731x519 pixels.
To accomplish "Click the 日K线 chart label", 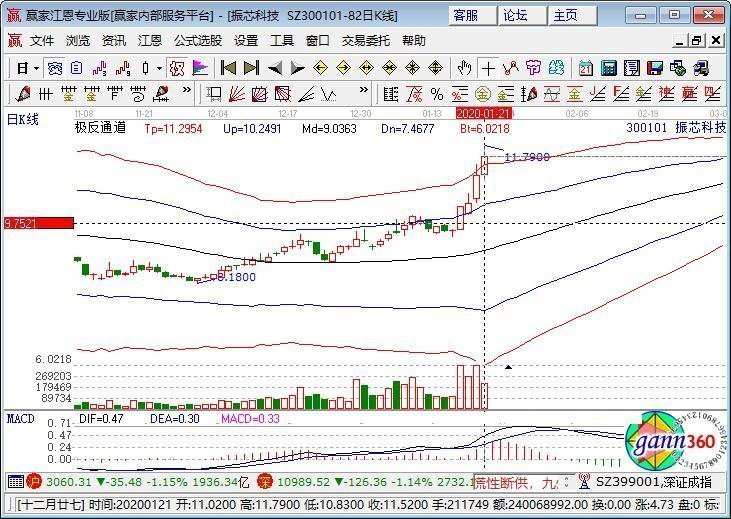I will point(23,120).
